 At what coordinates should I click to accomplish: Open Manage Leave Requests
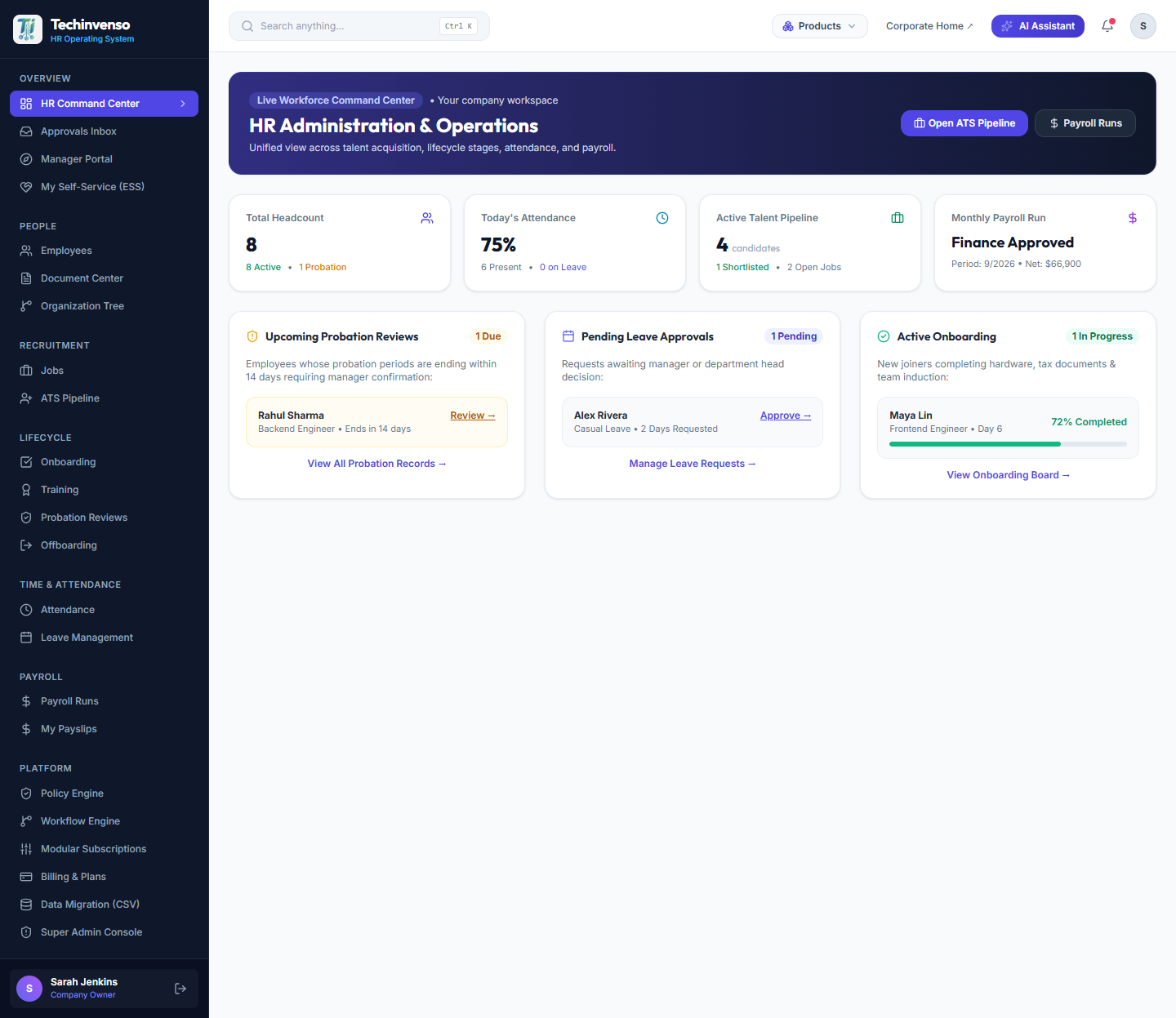point(693,464)
